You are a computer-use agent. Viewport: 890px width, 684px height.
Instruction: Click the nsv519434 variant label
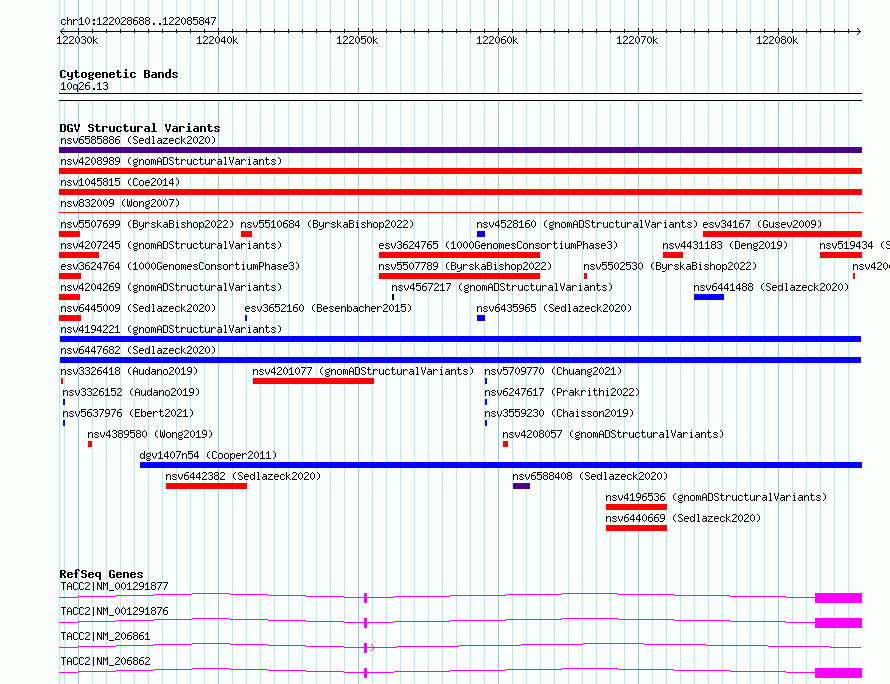pos(854,245)
